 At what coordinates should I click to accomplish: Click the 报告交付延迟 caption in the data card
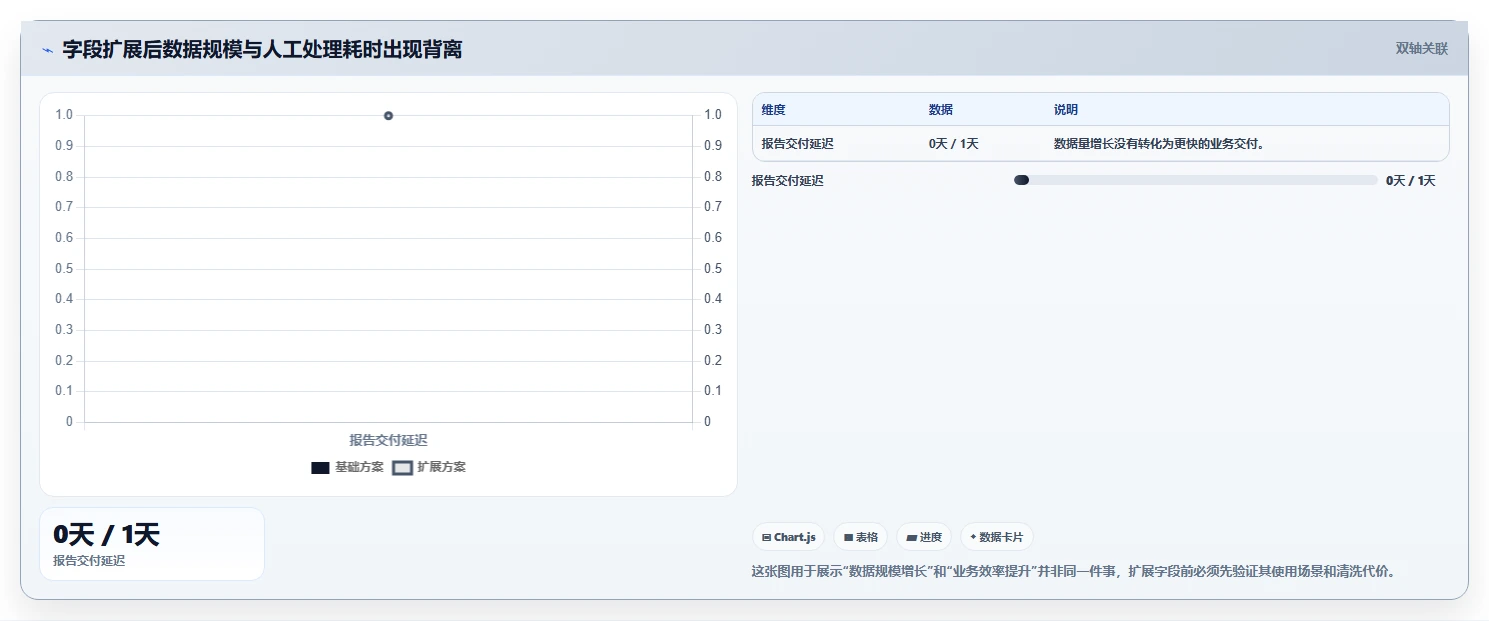(89, 561)
